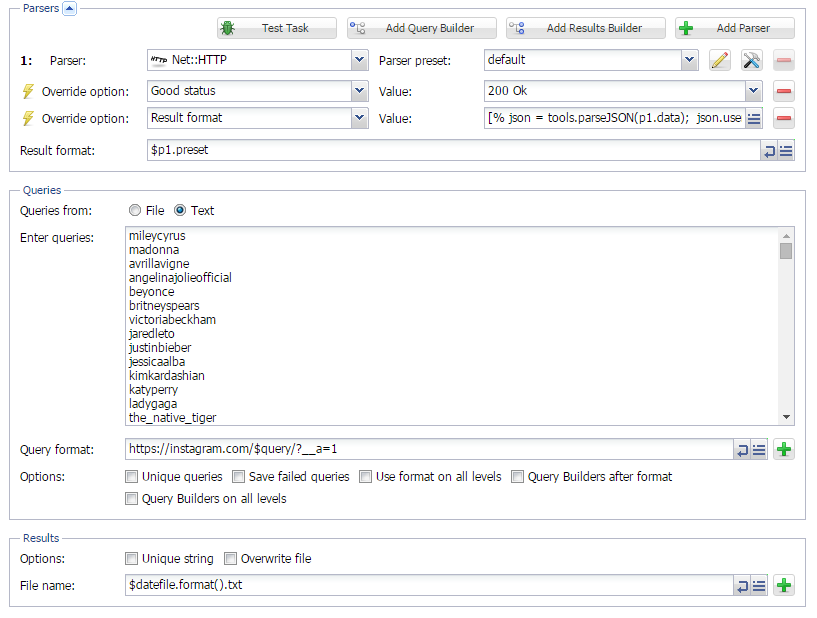
Task: Click the 'ladygaga' query line
Action: (153, 404)
